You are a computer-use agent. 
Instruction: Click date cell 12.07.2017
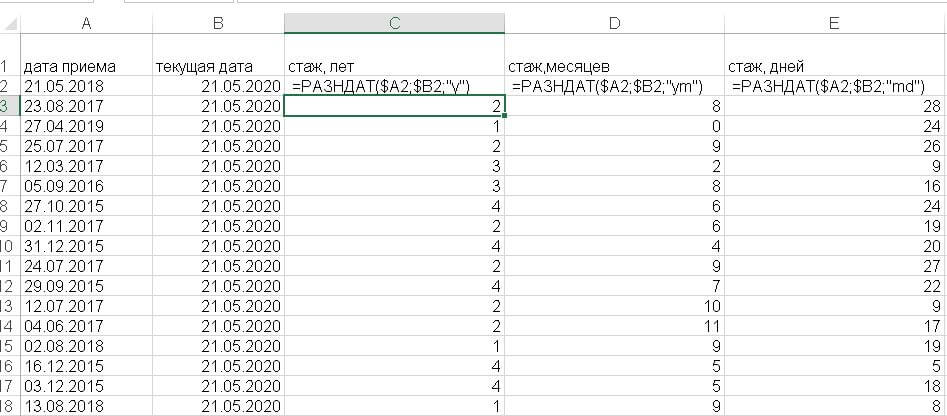coord(86,306)
